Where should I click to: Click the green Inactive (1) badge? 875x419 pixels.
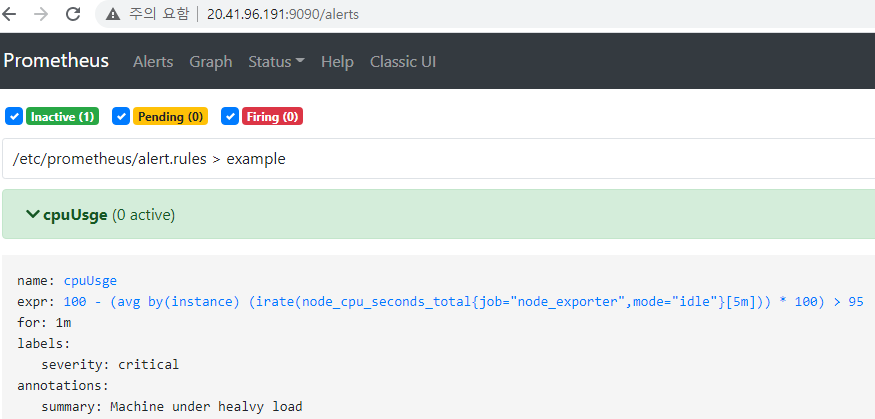[x=62, y=117]
